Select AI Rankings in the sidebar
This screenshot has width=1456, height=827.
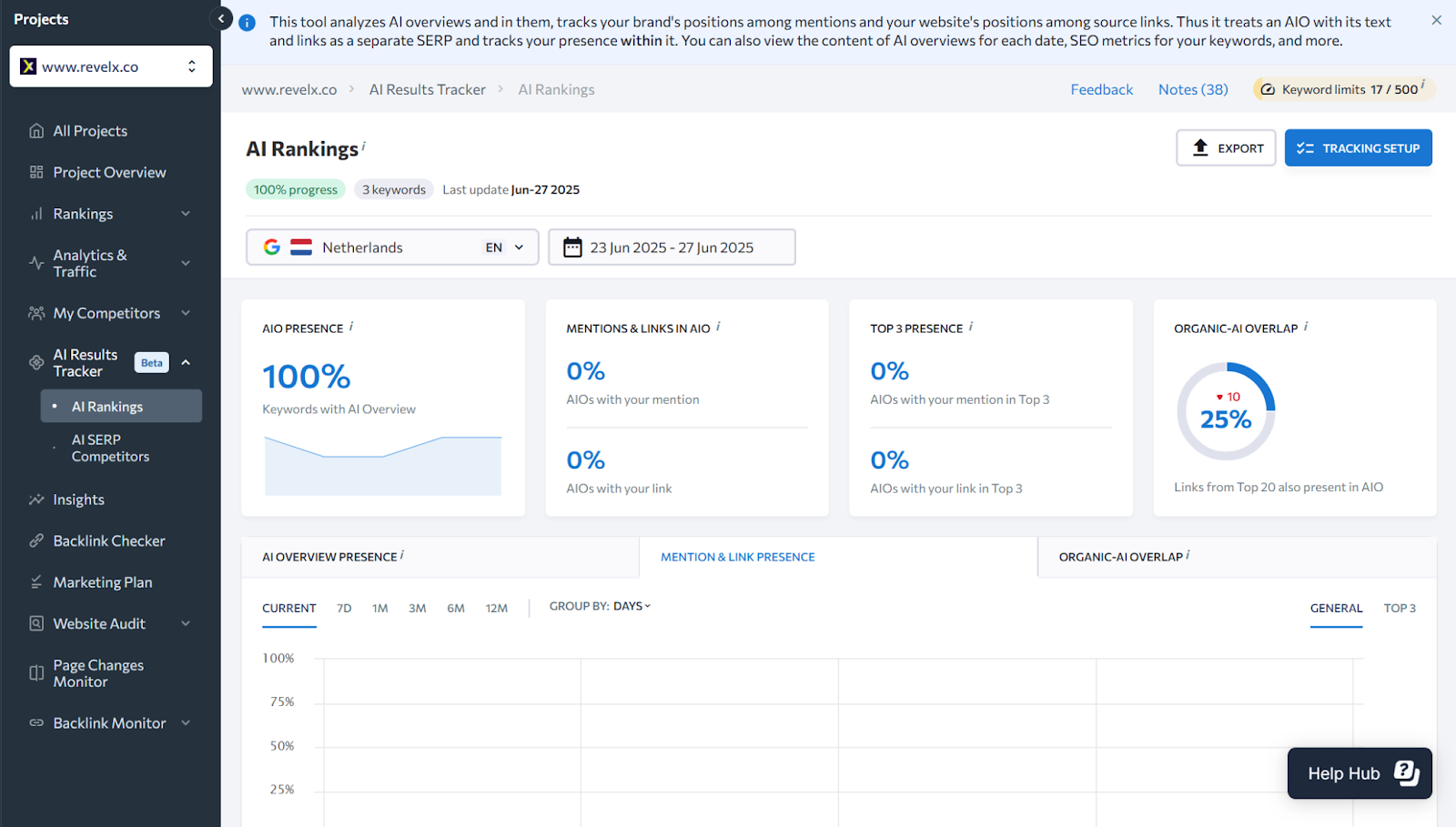pyautogui.click(x=121, y=407)
